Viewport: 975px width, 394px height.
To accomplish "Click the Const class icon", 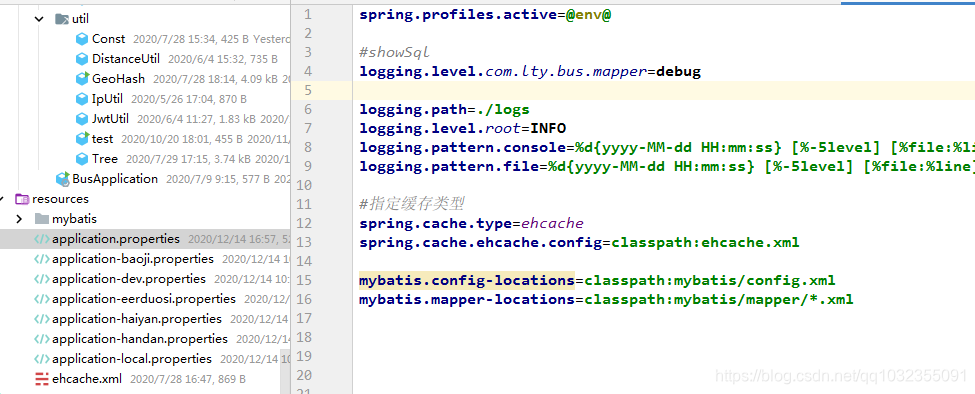I will [x=81, y=39].
